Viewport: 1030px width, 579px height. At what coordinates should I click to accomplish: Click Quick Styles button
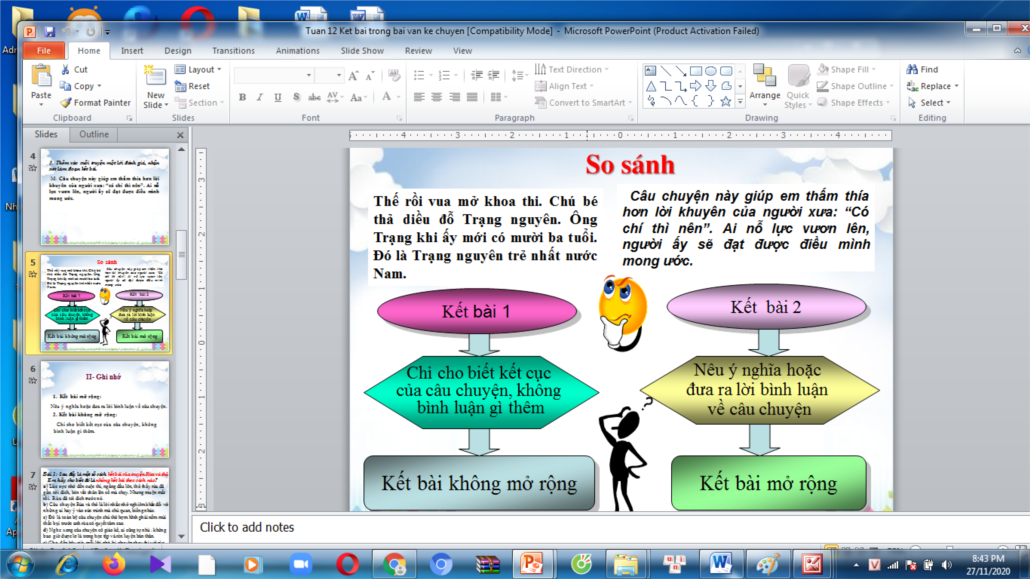pyautogui.click(x=798, y=86)
